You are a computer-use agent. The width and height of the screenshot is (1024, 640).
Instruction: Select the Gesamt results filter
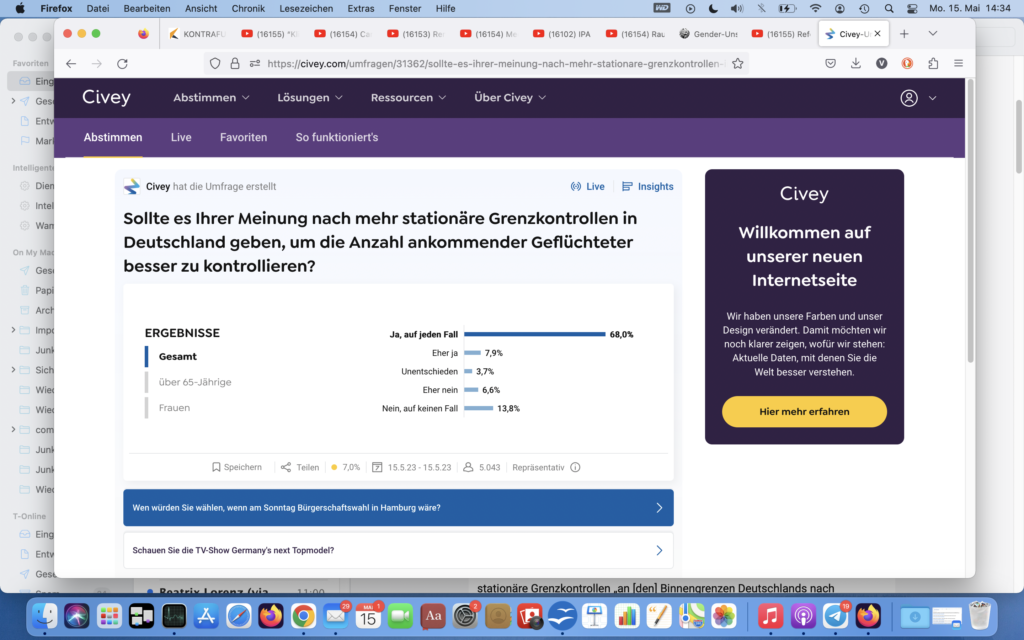pos(177,356)
